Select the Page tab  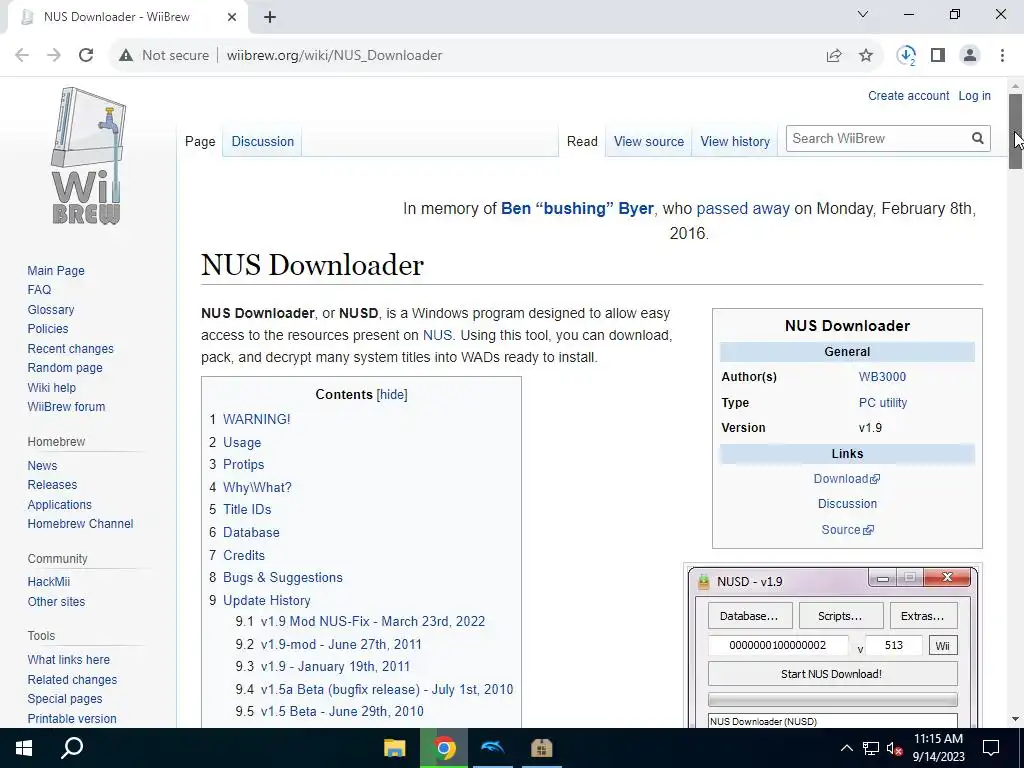point(200,141)
